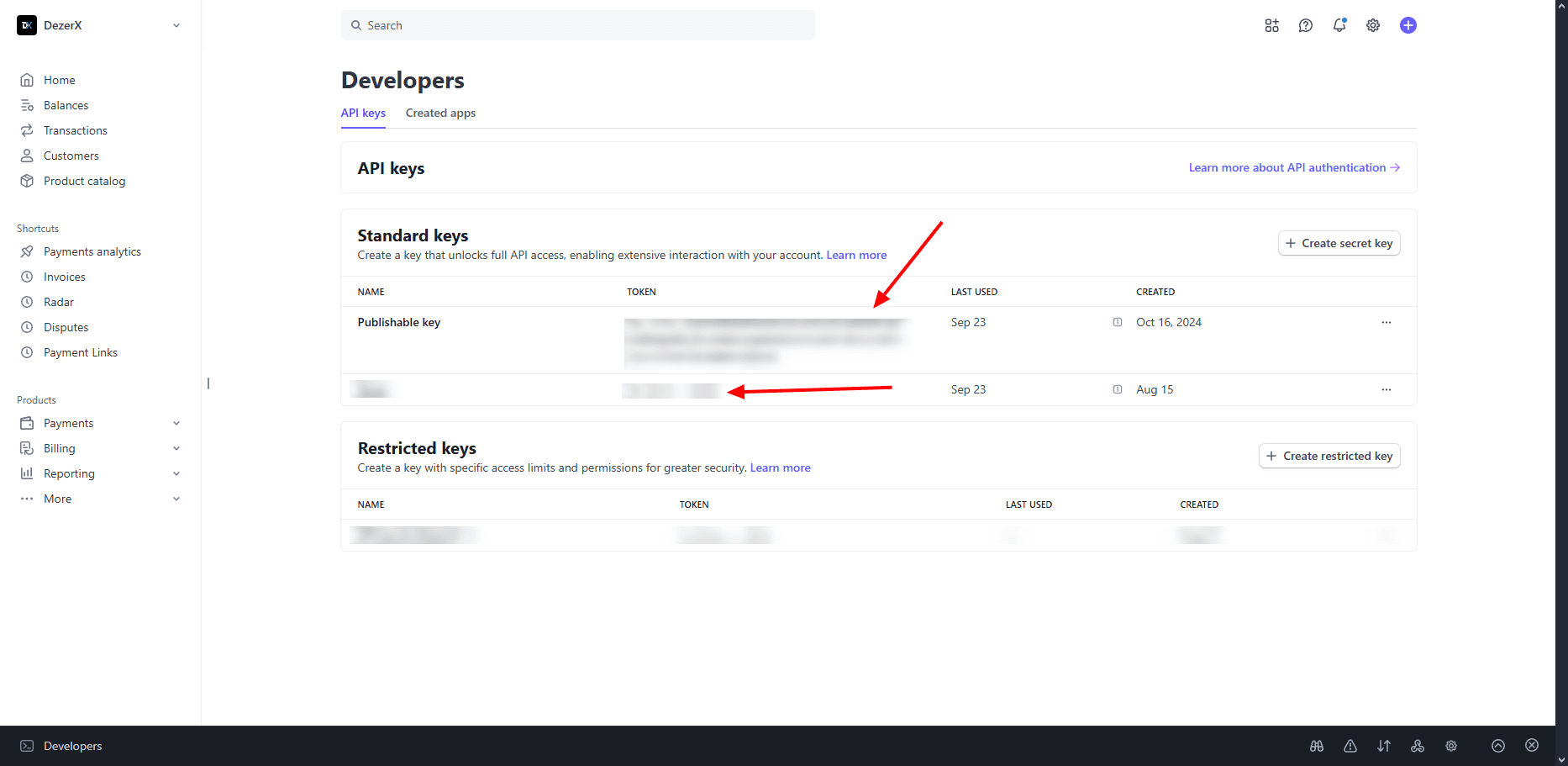The width and height of the screenshot is (1568, 766).
Task: Open the apps grid icon in top bar
Action: [1271, 25]
